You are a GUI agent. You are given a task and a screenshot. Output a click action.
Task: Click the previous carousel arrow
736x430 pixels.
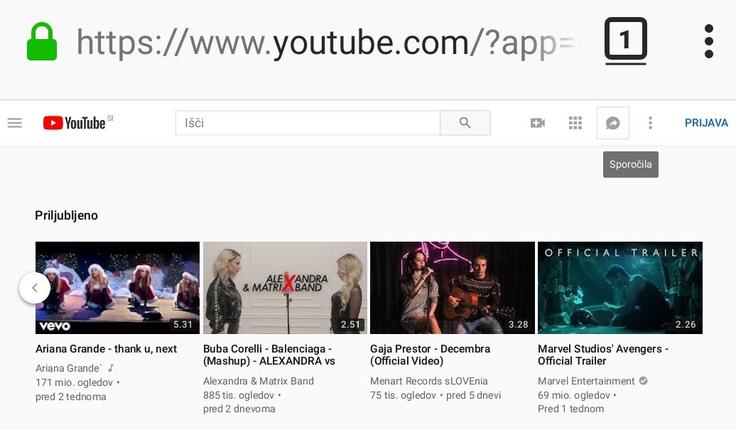coord(35,288)
